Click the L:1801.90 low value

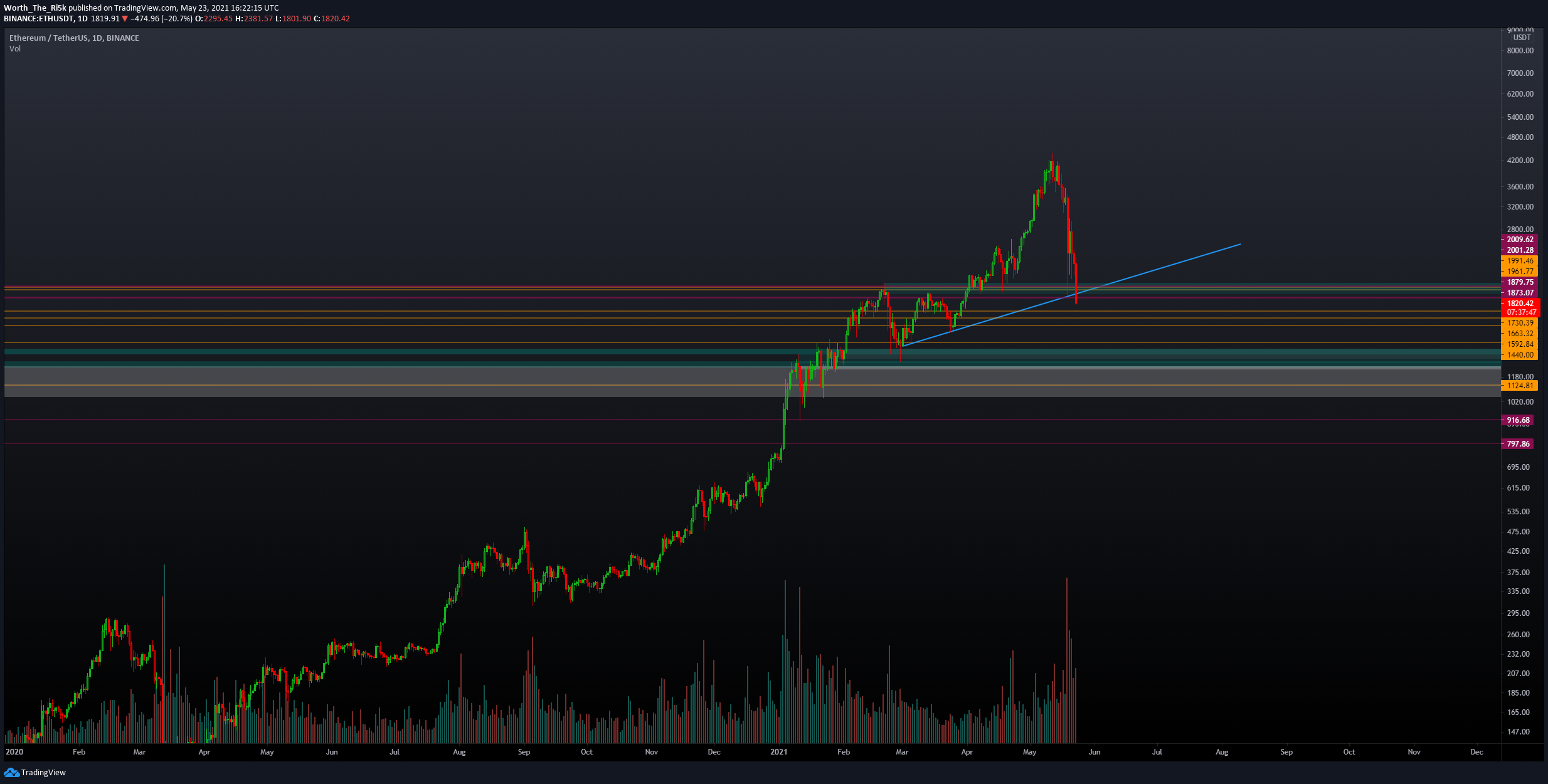294,19
